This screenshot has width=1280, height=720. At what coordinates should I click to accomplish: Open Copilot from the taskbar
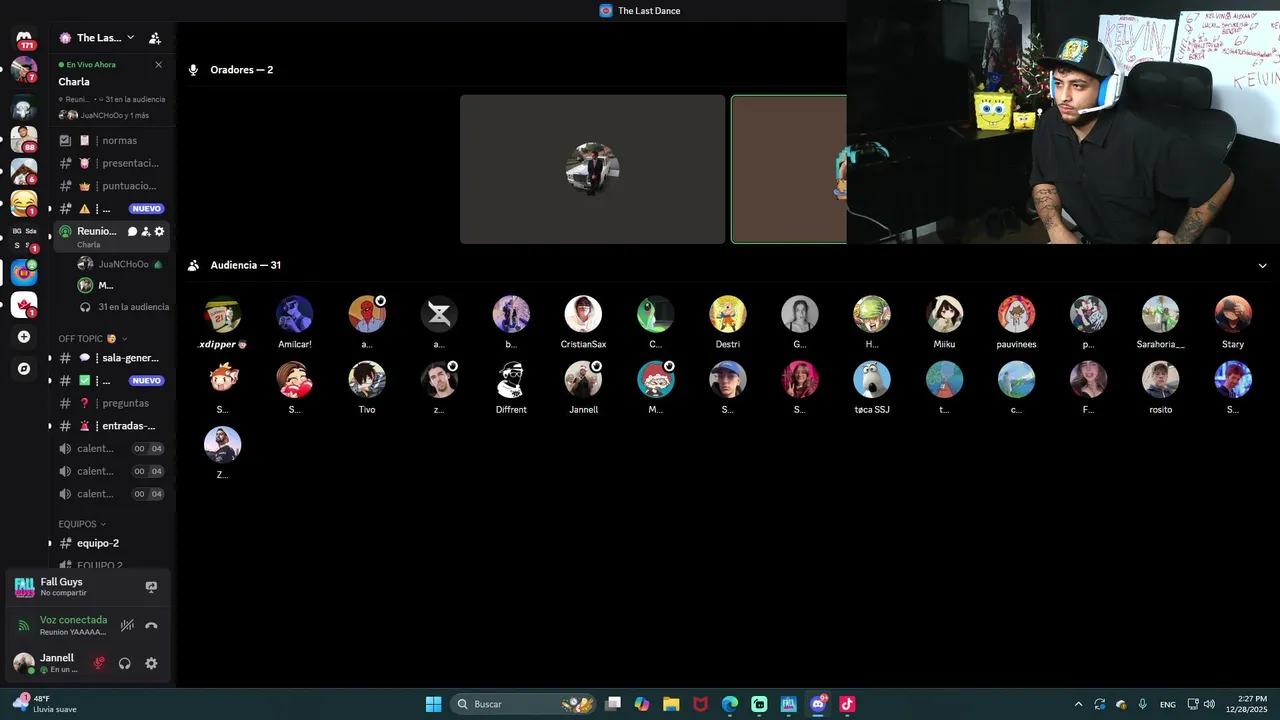pos(642,704)
